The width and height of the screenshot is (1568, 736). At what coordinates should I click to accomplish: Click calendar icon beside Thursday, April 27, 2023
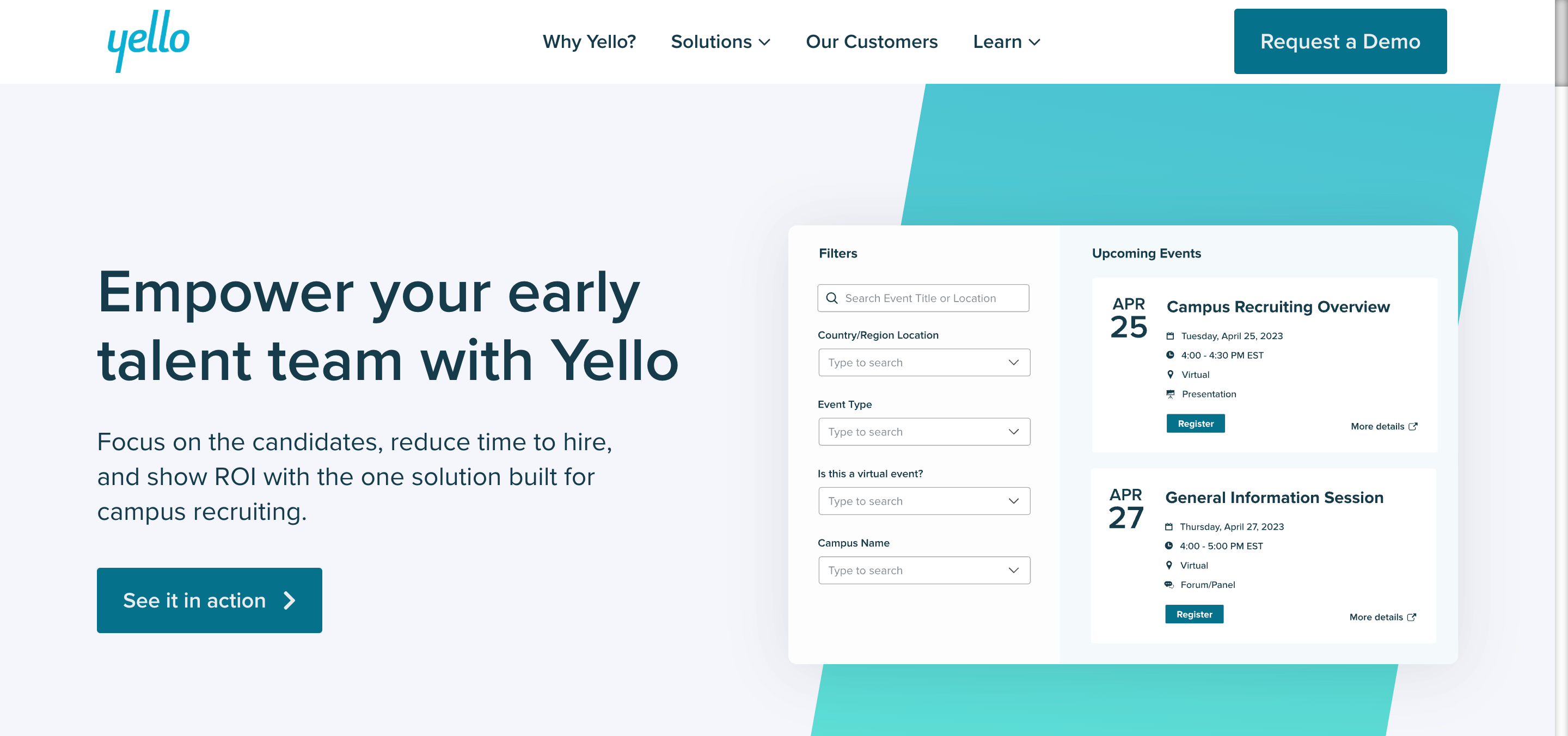tap(1169, 526)
